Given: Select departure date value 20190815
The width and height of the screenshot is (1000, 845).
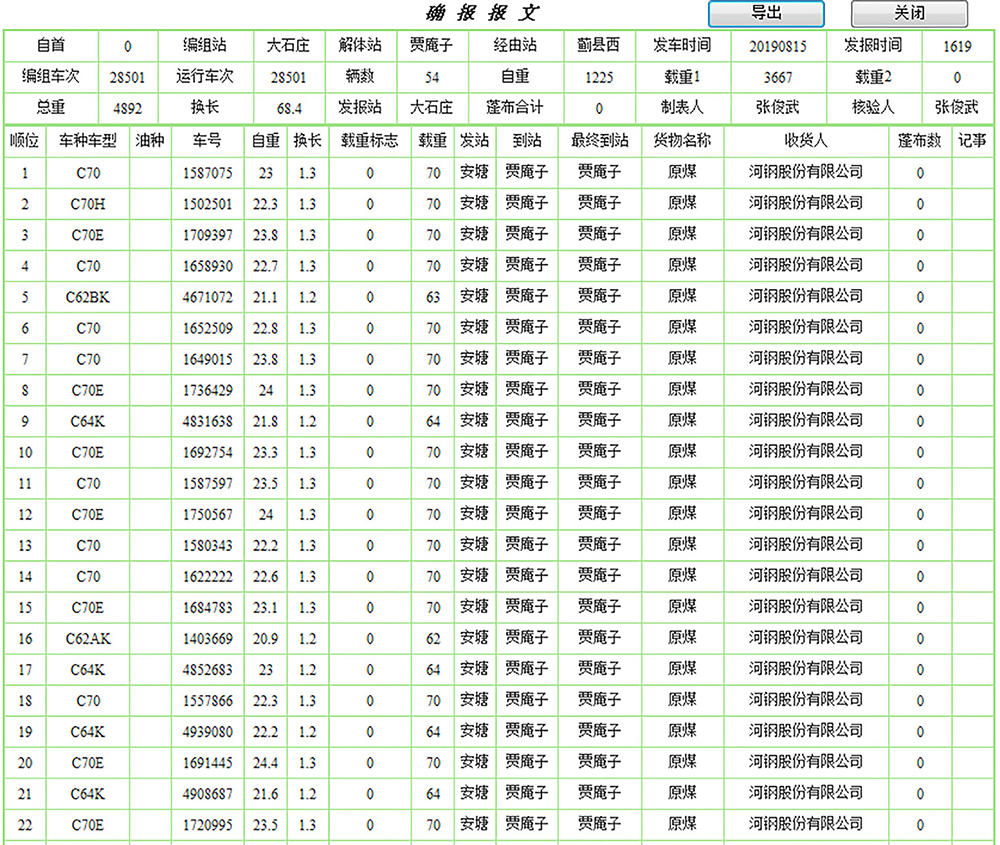Looking at the screenshot, I should [777, 46].
